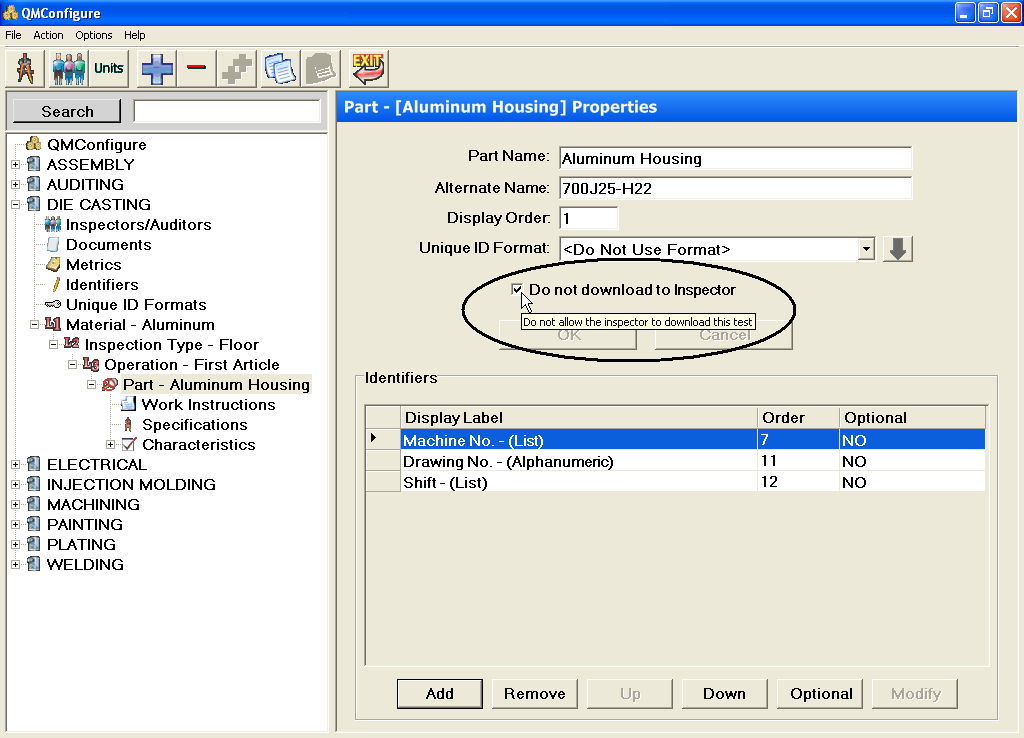This screenshot has height=738, width=1024.
Task: Select the PLATING tree item
Action: (x=81, y=545)
